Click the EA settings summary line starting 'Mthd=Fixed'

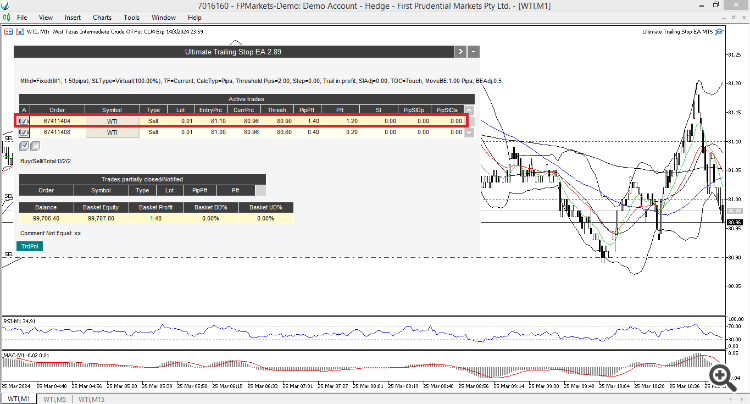tap(261, 81)
